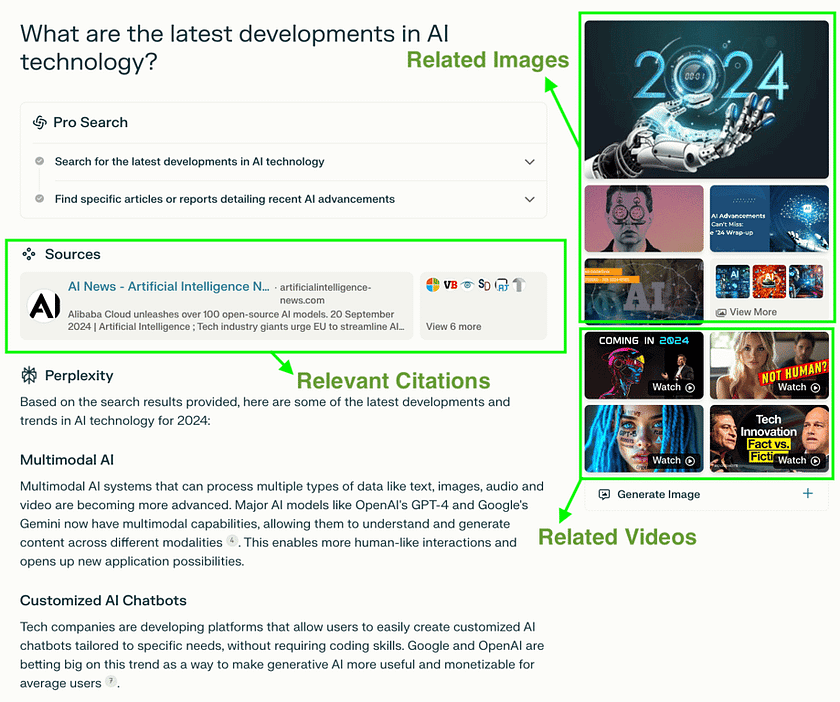This screenshot has height=702, width=840.
Task: Click 'View 6 more' sources
Action: point(453,326)
